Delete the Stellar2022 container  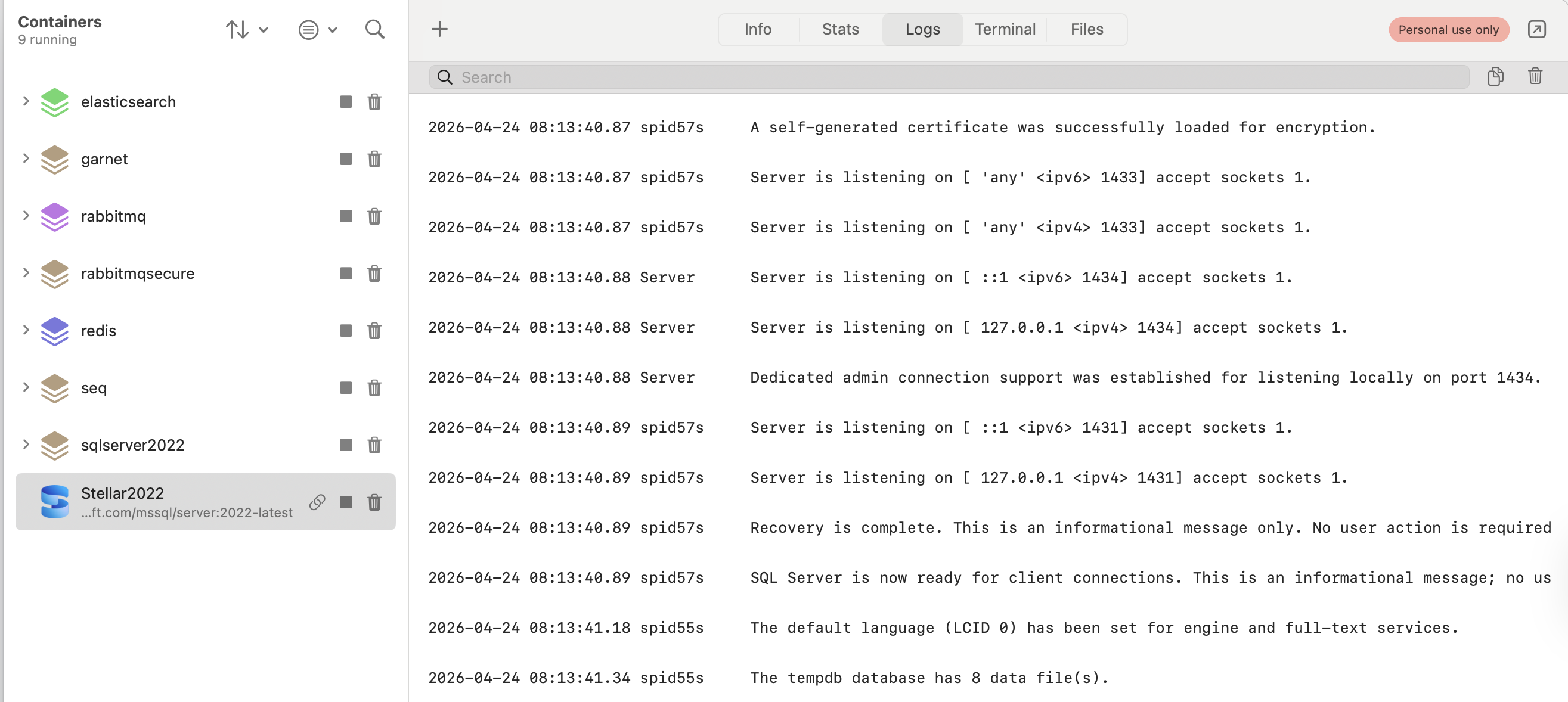coord(374,502)
